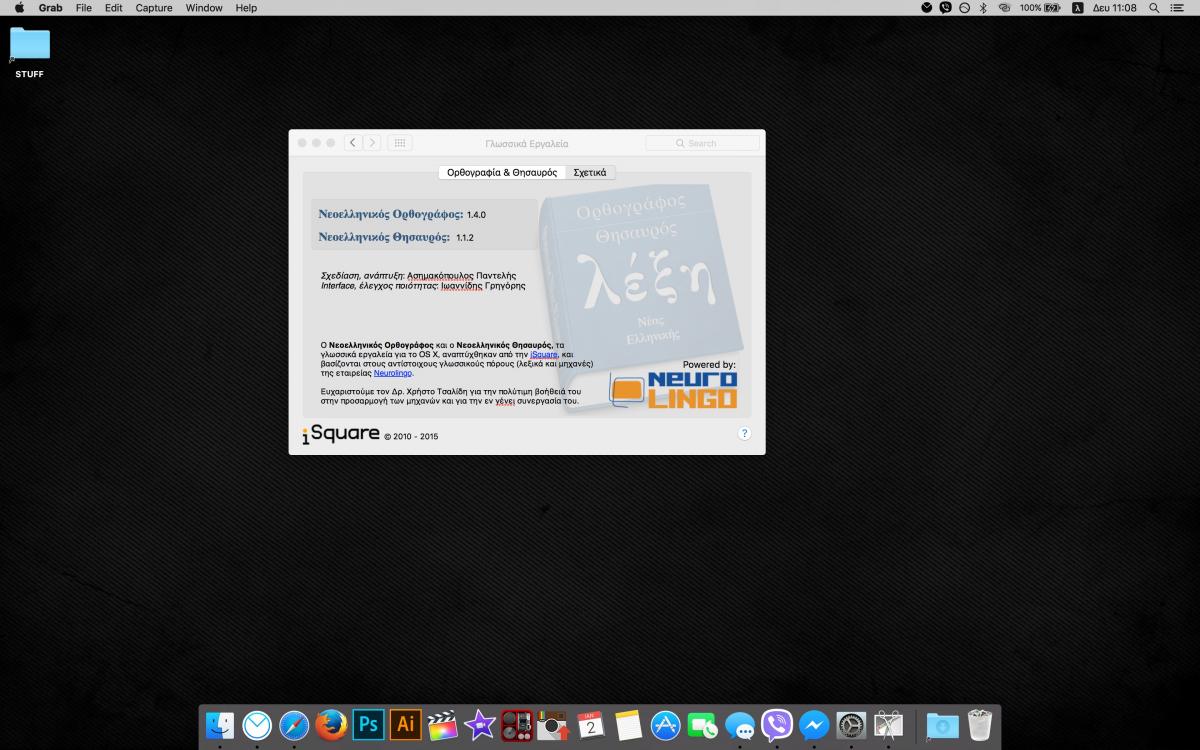Click the Airmail menu bar status icon
The height and width of the screenshot is (750, 1200).
(x=927, y=7)
